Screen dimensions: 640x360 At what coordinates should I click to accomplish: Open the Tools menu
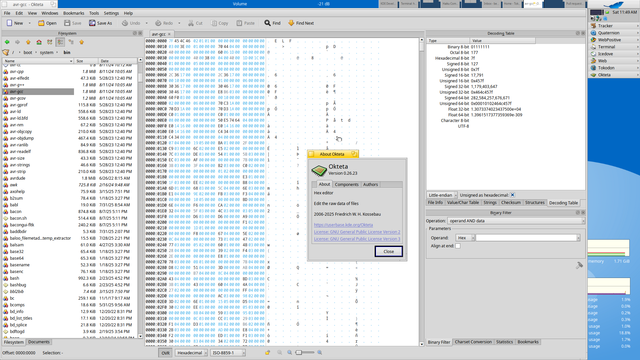tap(94, 13)
